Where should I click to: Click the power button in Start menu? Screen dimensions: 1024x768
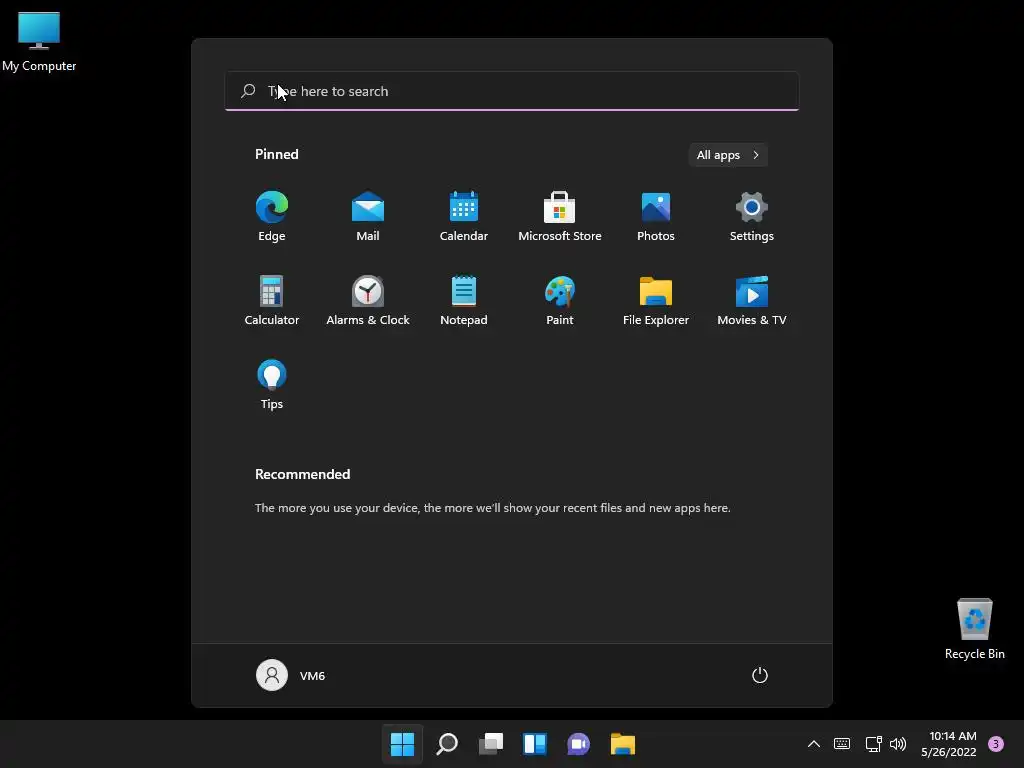click(x=760, y=675)
